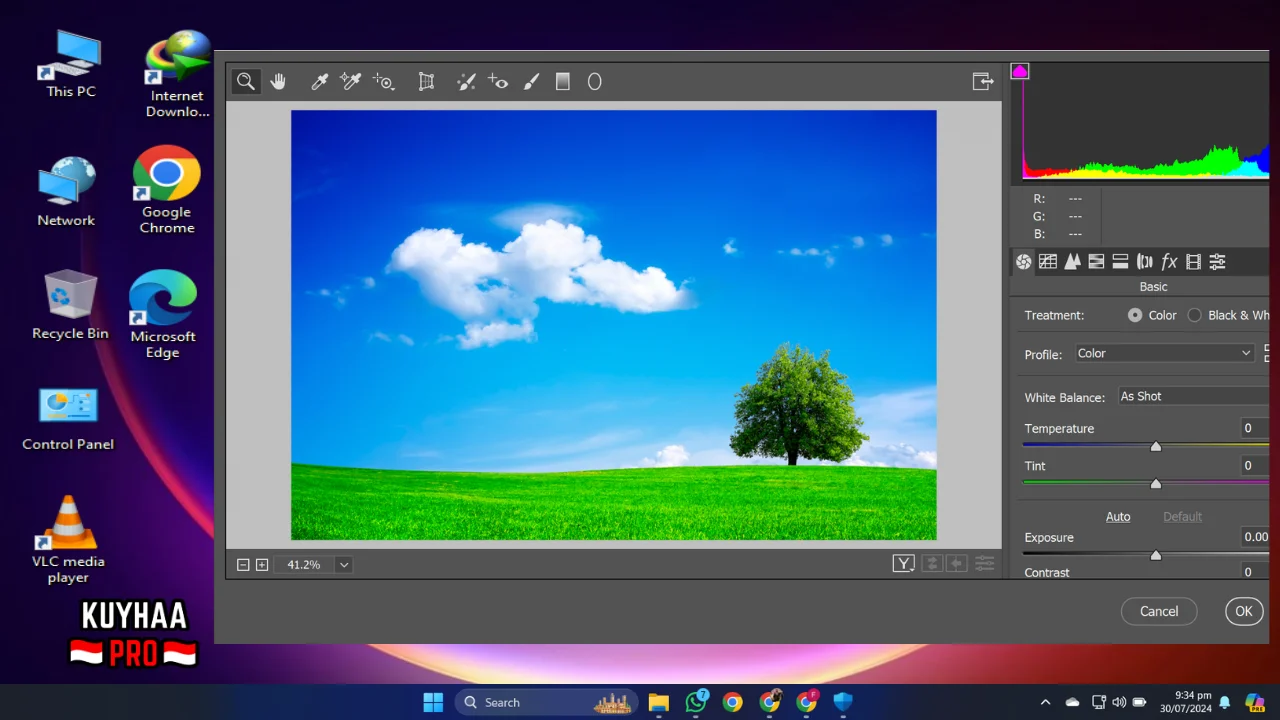The width and height of the screenshot is (1280, 720).
Task: Select the Zoom tool in Camera Raw toolbar
Action: 246,82
